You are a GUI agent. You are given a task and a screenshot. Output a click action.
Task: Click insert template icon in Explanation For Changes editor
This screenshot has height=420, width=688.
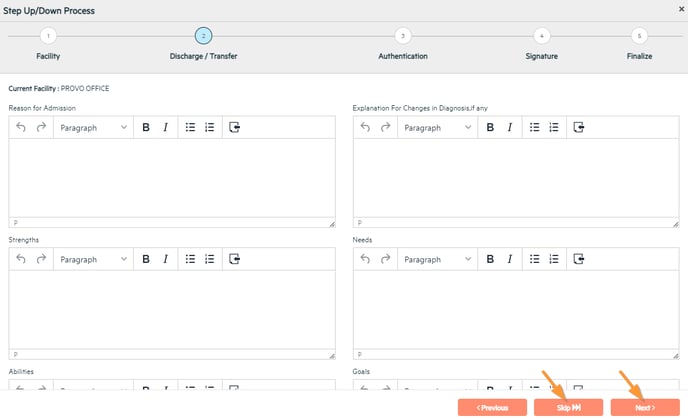click(x=579, y=128)
